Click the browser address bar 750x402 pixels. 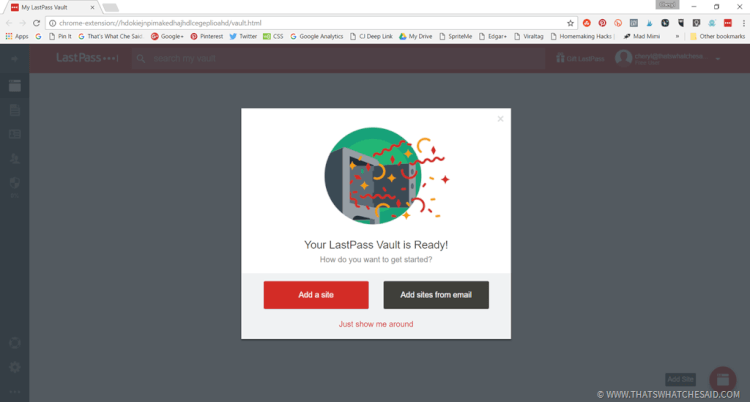coord(306,23)
